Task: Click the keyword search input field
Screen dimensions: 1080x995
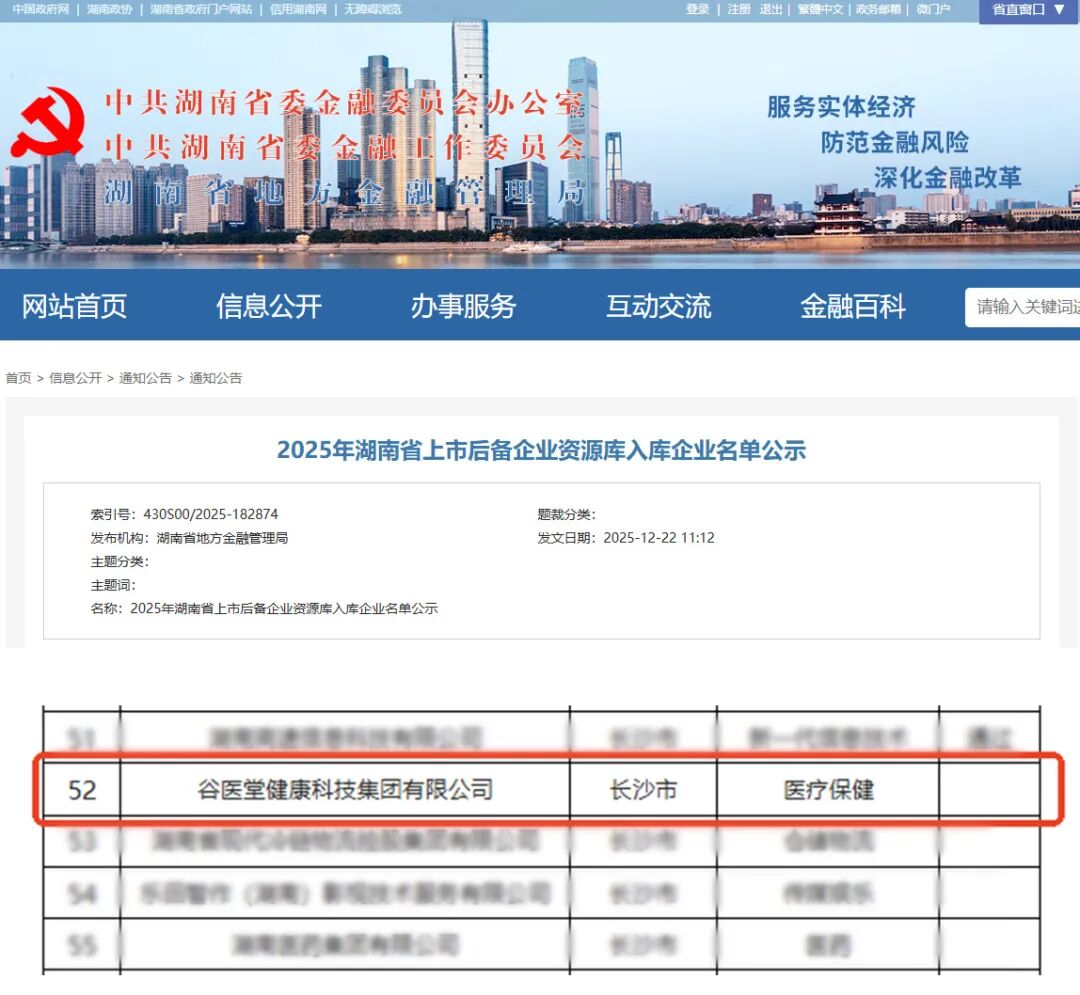Action: (1025, 307)
